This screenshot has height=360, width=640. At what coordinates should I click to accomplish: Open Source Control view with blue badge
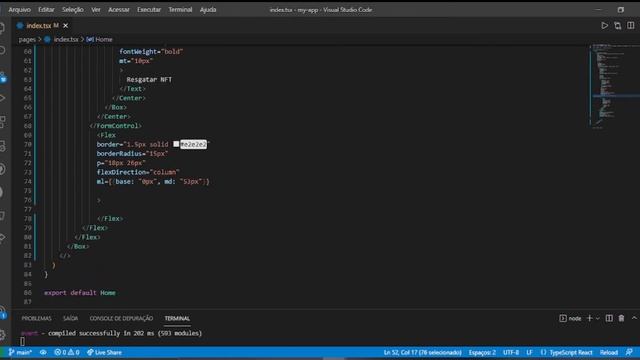pos(2,76)
